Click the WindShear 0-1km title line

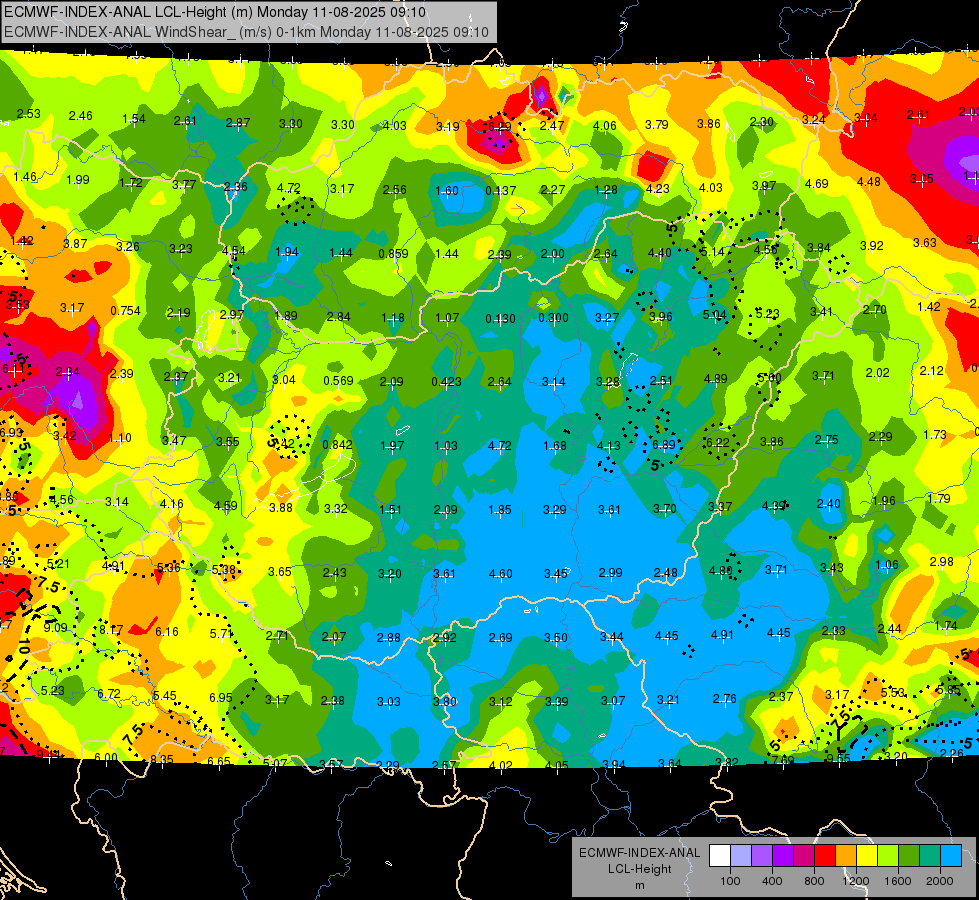pos(246,32)
